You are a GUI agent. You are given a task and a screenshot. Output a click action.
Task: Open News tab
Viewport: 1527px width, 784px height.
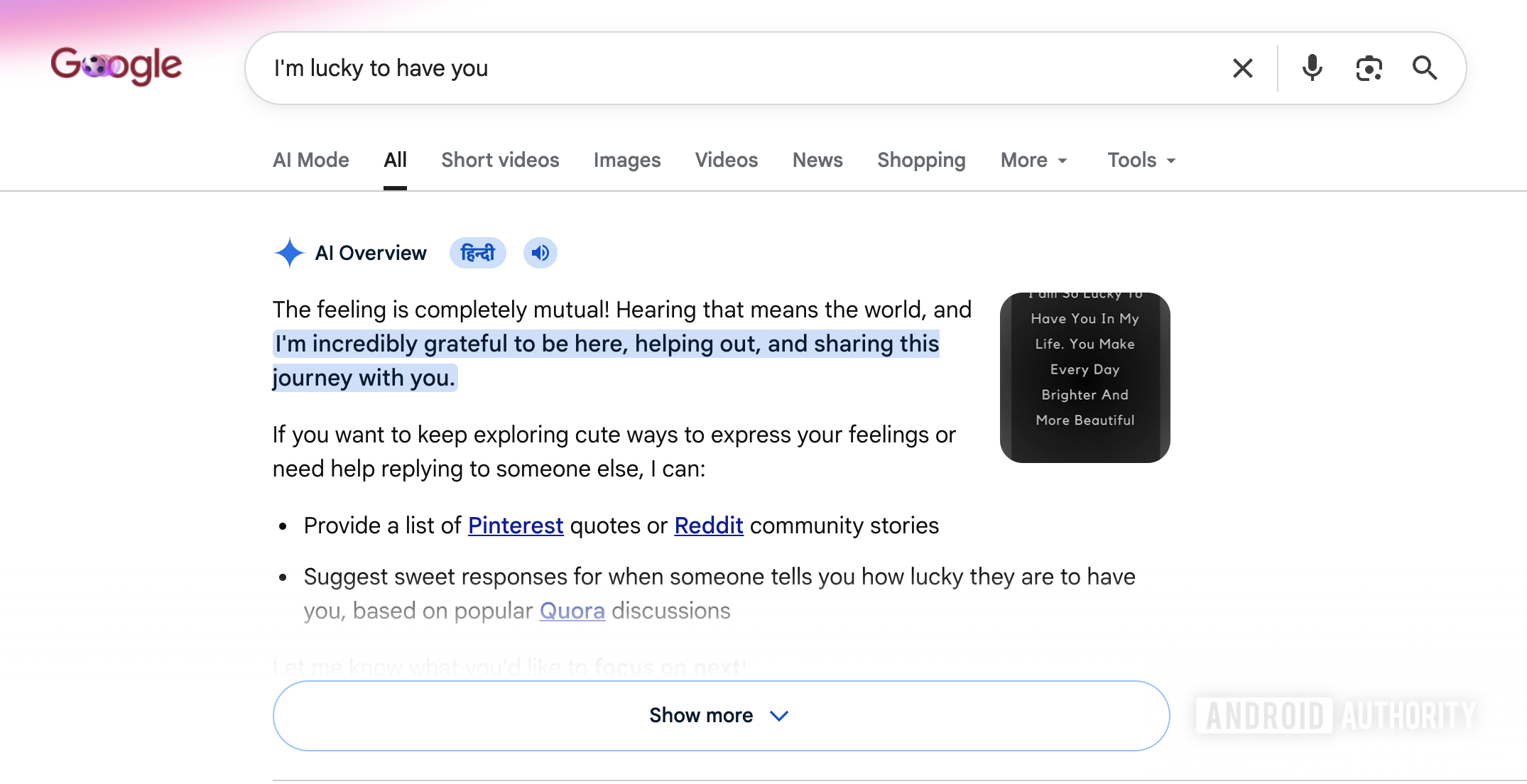click(817, 160)
